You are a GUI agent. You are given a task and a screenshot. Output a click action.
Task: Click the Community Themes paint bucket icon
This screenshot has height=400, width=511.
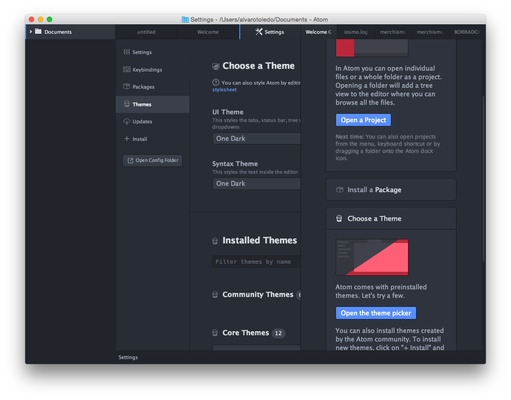215,295
